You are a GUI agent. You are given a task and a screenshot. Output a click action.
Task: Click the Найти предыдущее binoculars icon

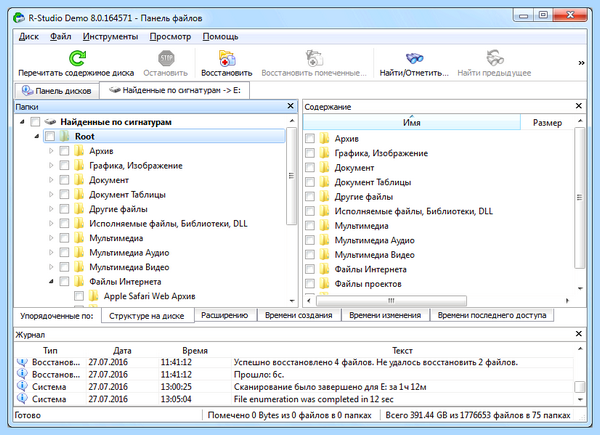[x=495, y=58]
